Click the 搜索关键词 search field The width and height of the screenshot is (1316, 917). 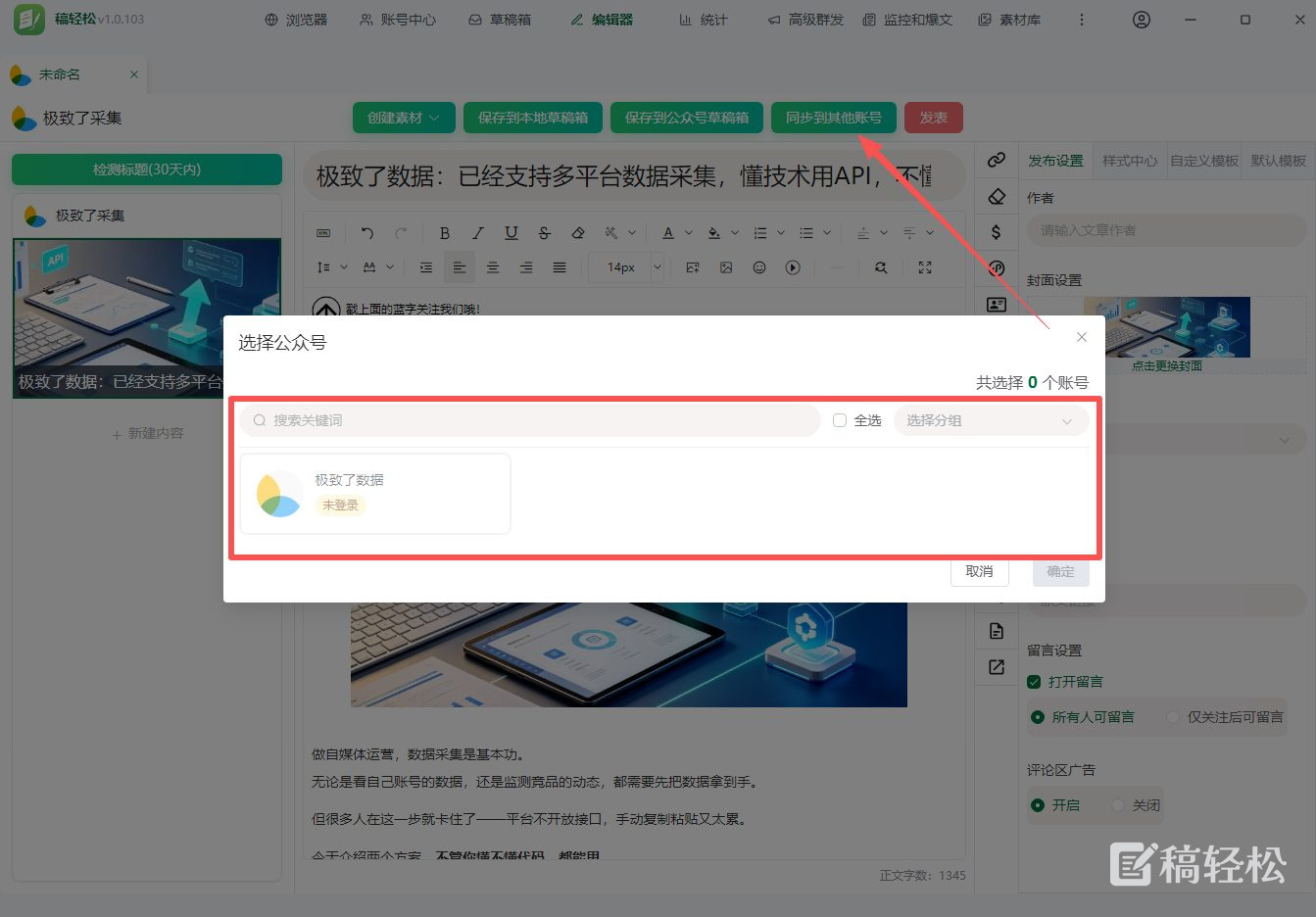(x=530, y=420)
